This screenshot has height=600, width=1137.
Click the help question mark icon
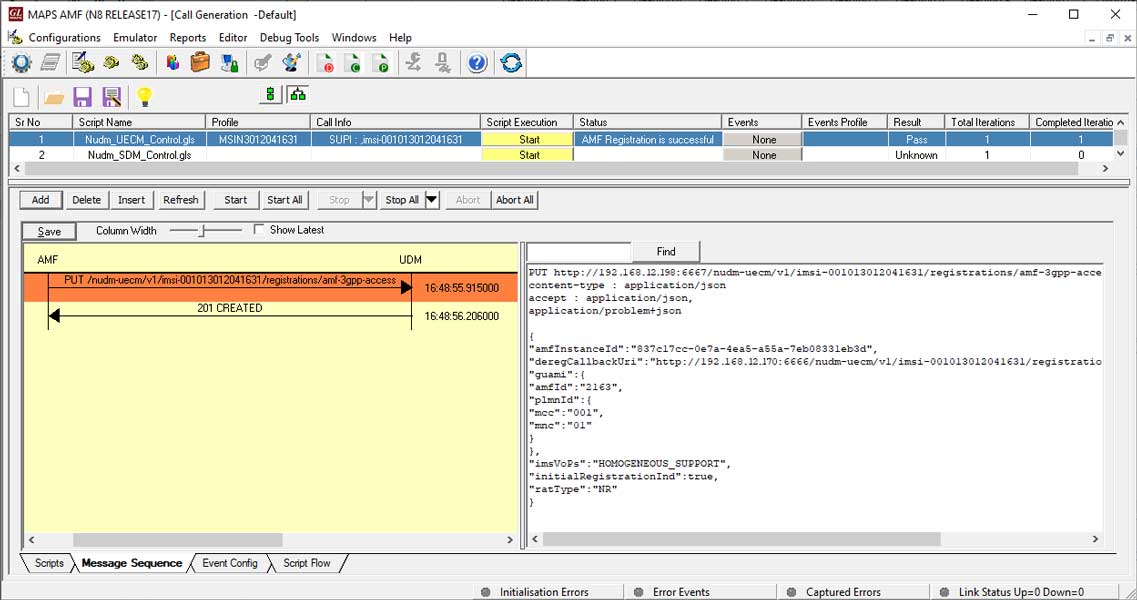click(x=477, y=63)
